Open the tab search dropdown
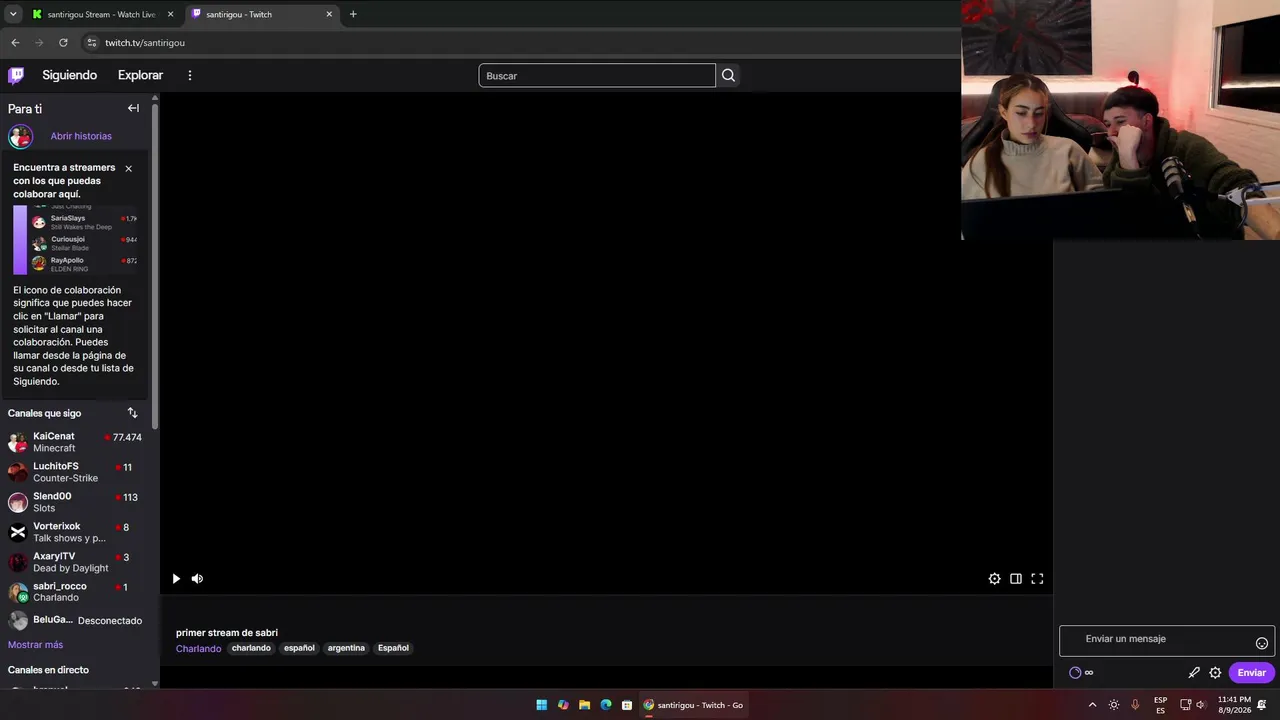 pyautogui.click(x=13, y=14)
